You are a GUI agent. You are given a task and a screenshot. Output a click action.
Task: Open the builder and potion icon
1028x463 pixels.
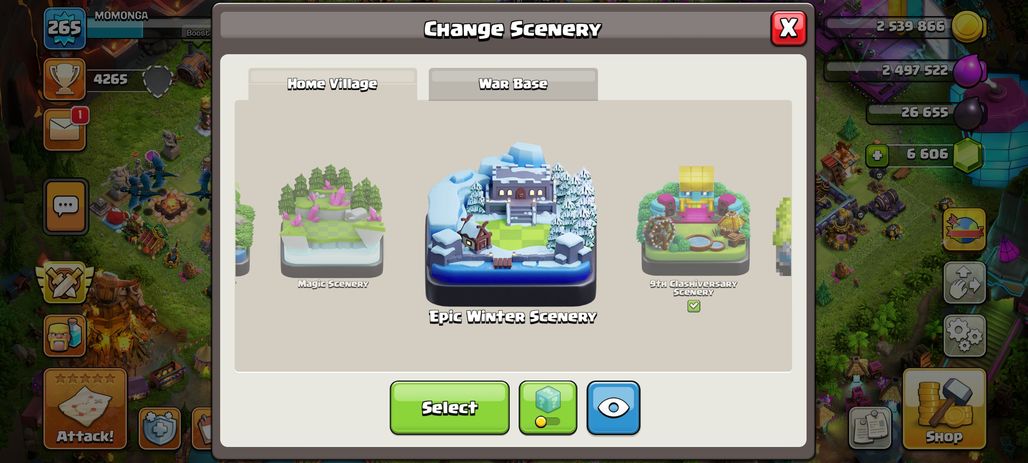pos(66,335)
